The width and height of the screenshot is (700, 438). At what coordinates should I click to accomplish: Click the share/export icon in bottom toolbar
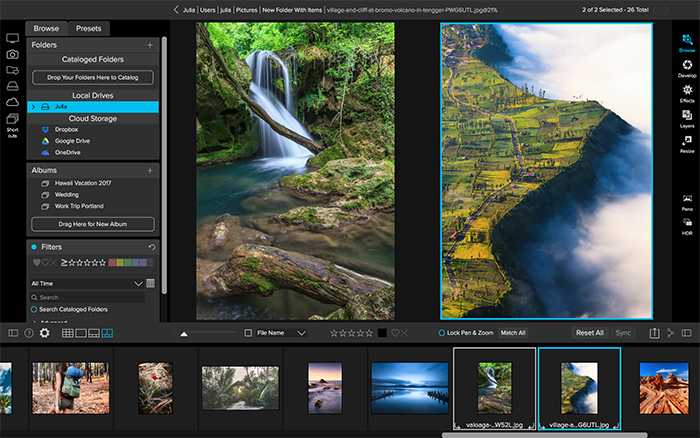[x=654, y=333]
